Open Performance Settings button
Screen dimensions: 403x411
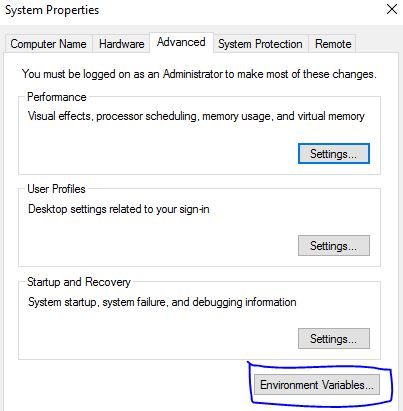334,154
